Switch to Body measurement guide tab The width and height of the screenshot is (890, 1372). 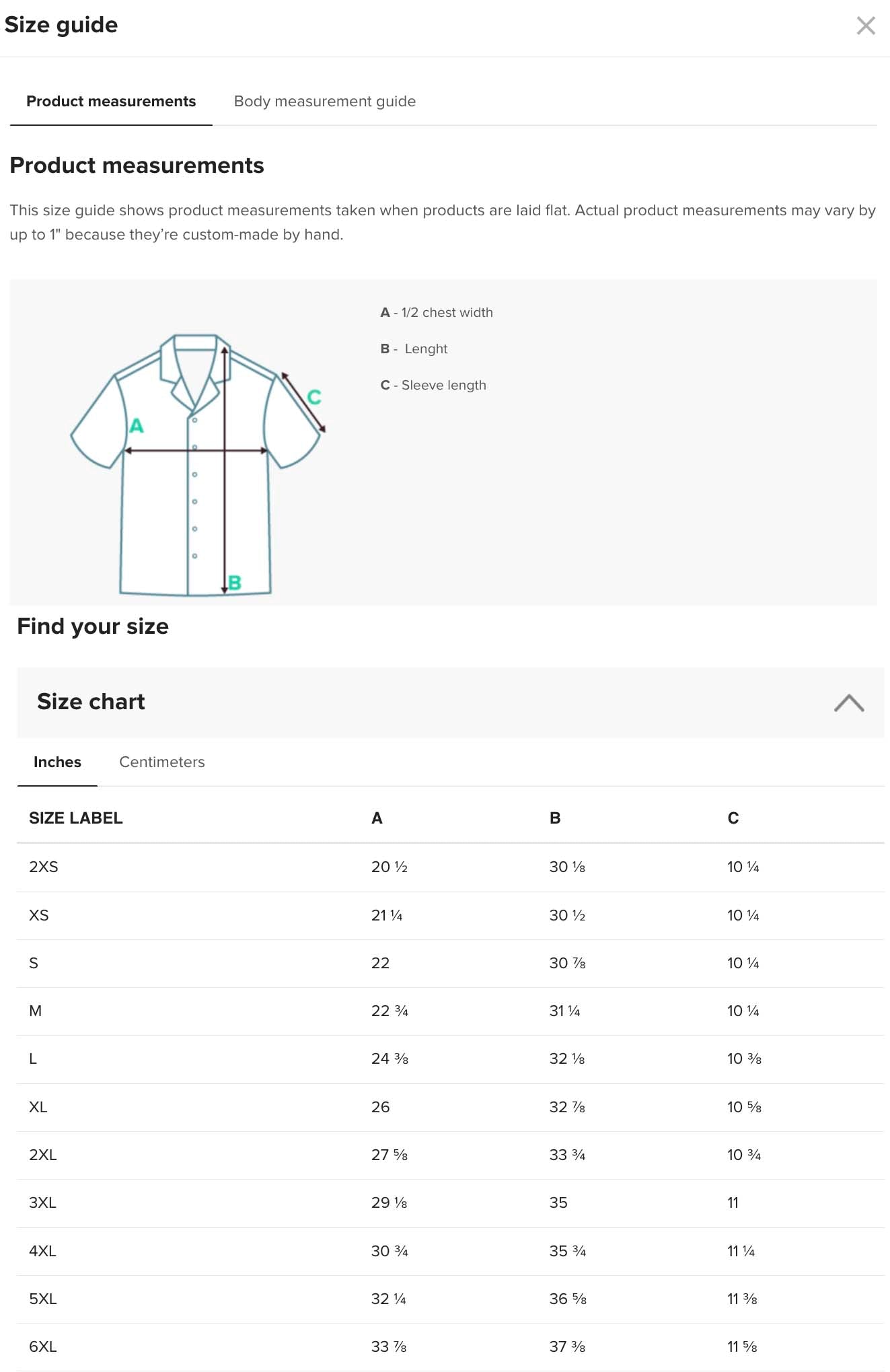(324, 101)
